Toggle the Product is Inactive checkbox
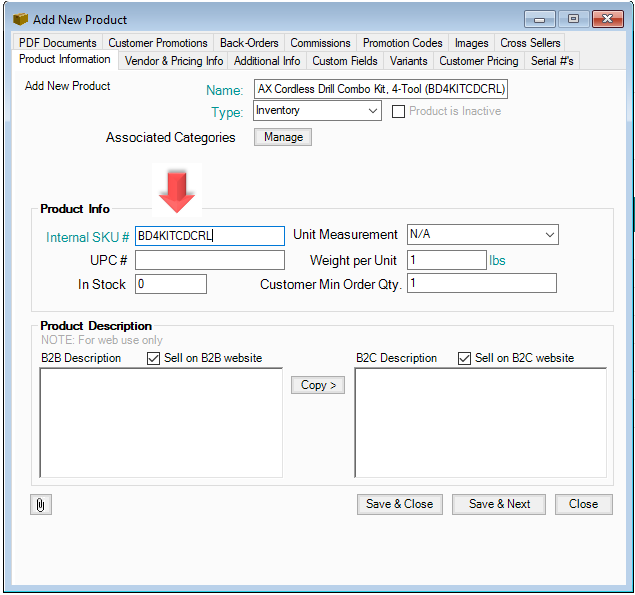The image size is (635, 595). point(399,111)
